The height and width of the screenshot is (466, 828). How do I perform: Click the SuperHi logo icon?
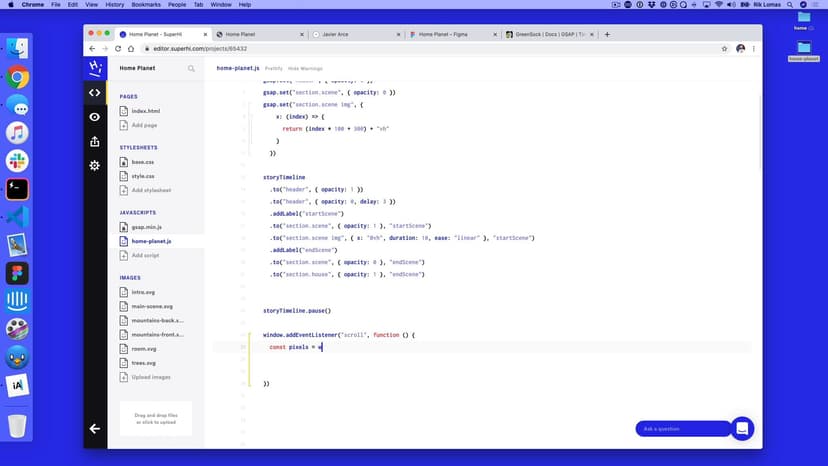pos(95,68)
